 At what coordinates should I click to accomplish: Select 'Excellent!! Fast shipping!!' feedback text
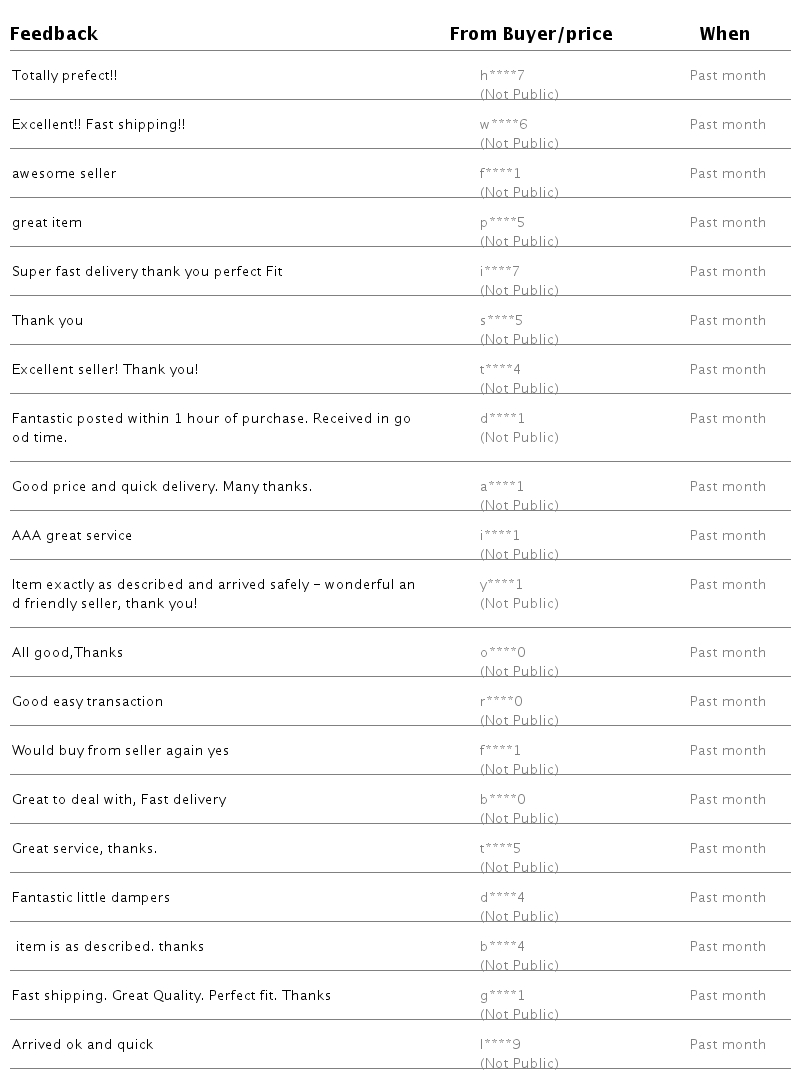pyautogui.click(x=98, y=125)
